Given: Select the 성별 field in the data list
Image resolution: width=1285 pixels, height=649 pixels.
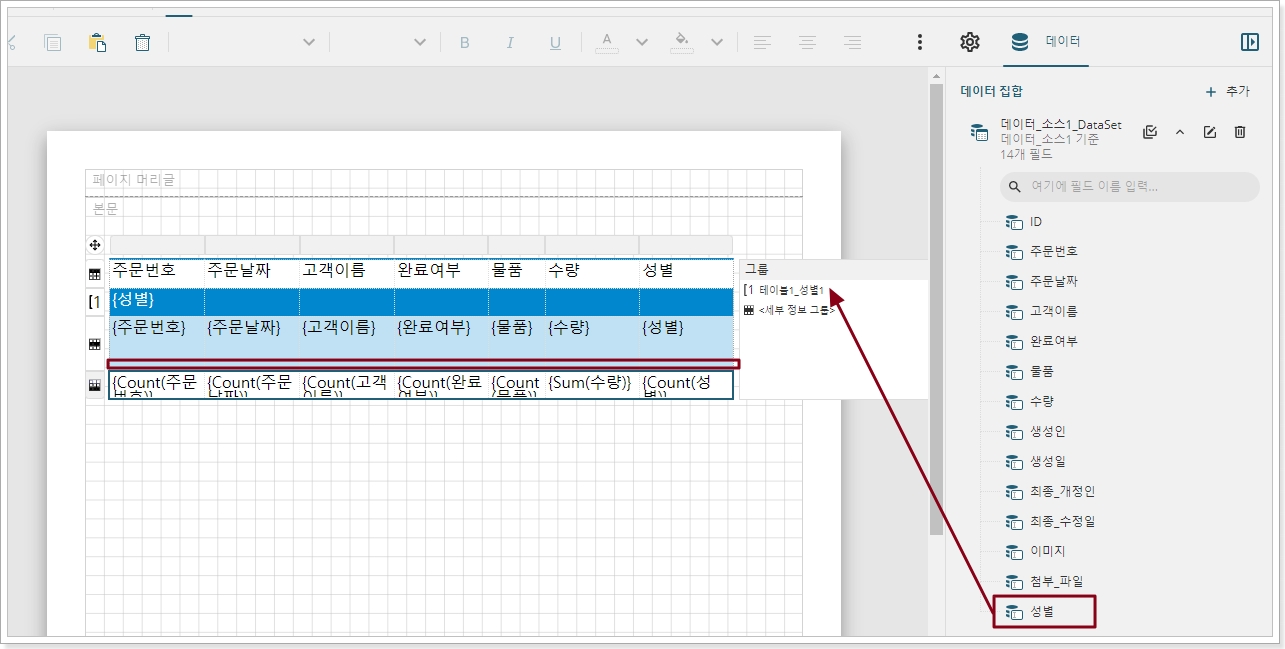Looking at the screenshot, I should click(x=1043, y=611).
